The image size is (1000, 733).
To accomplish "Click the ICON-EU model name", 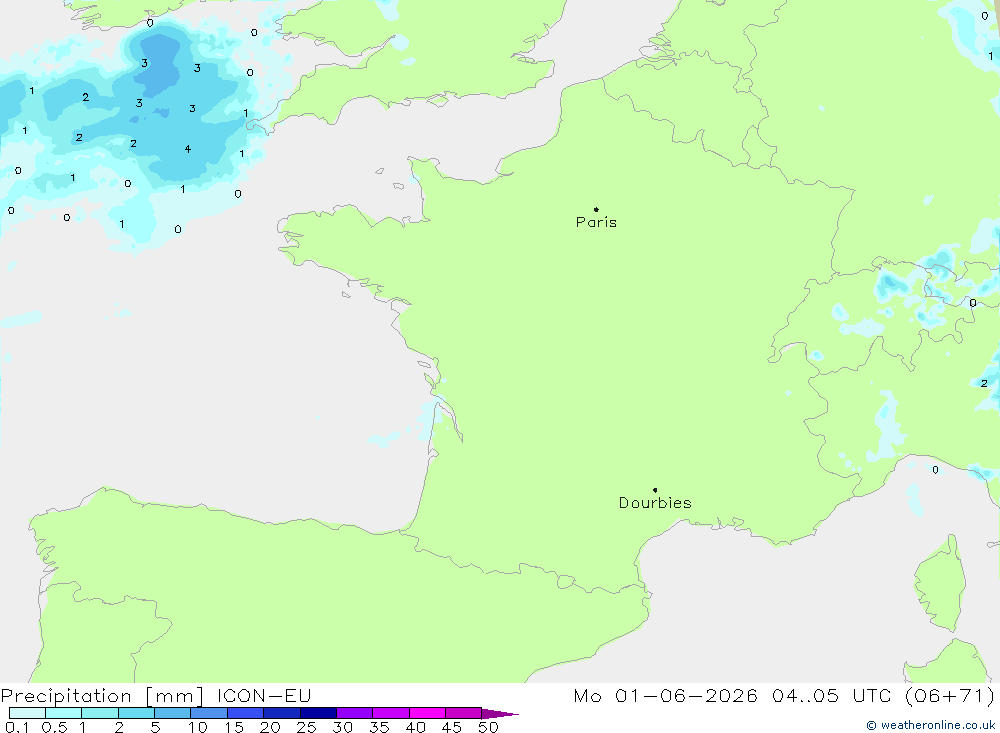I will tap(264, 695).
